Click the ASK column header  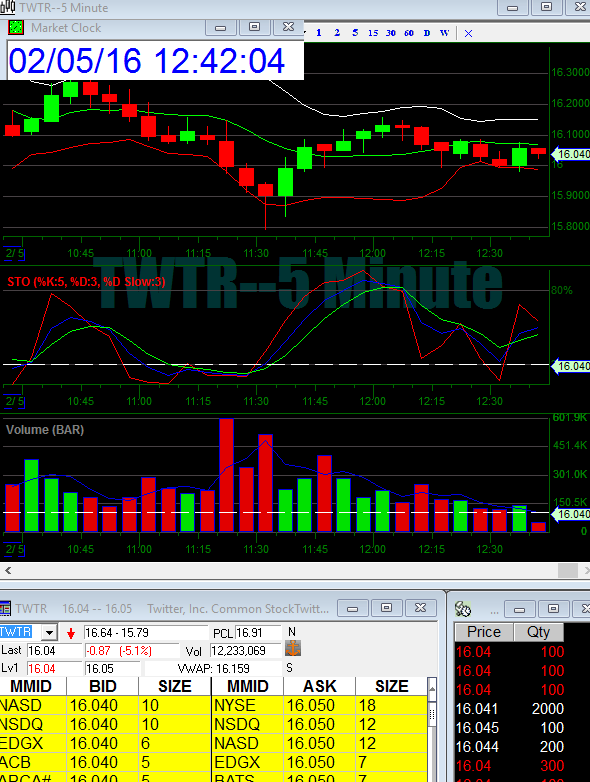[x=320, y=686]
